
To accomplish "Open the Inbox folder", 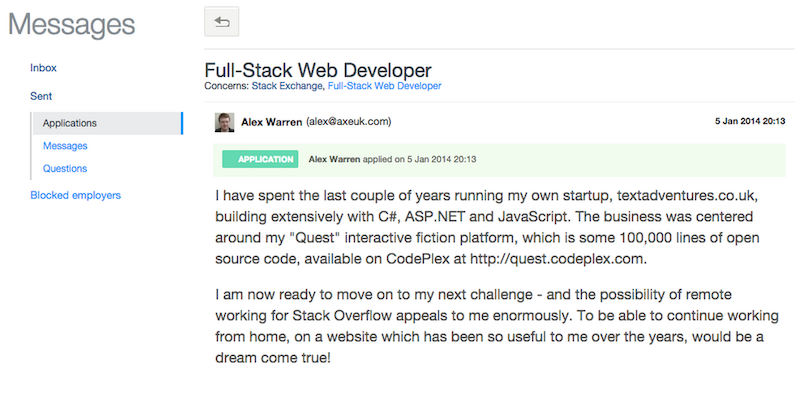I will [43, 68].
